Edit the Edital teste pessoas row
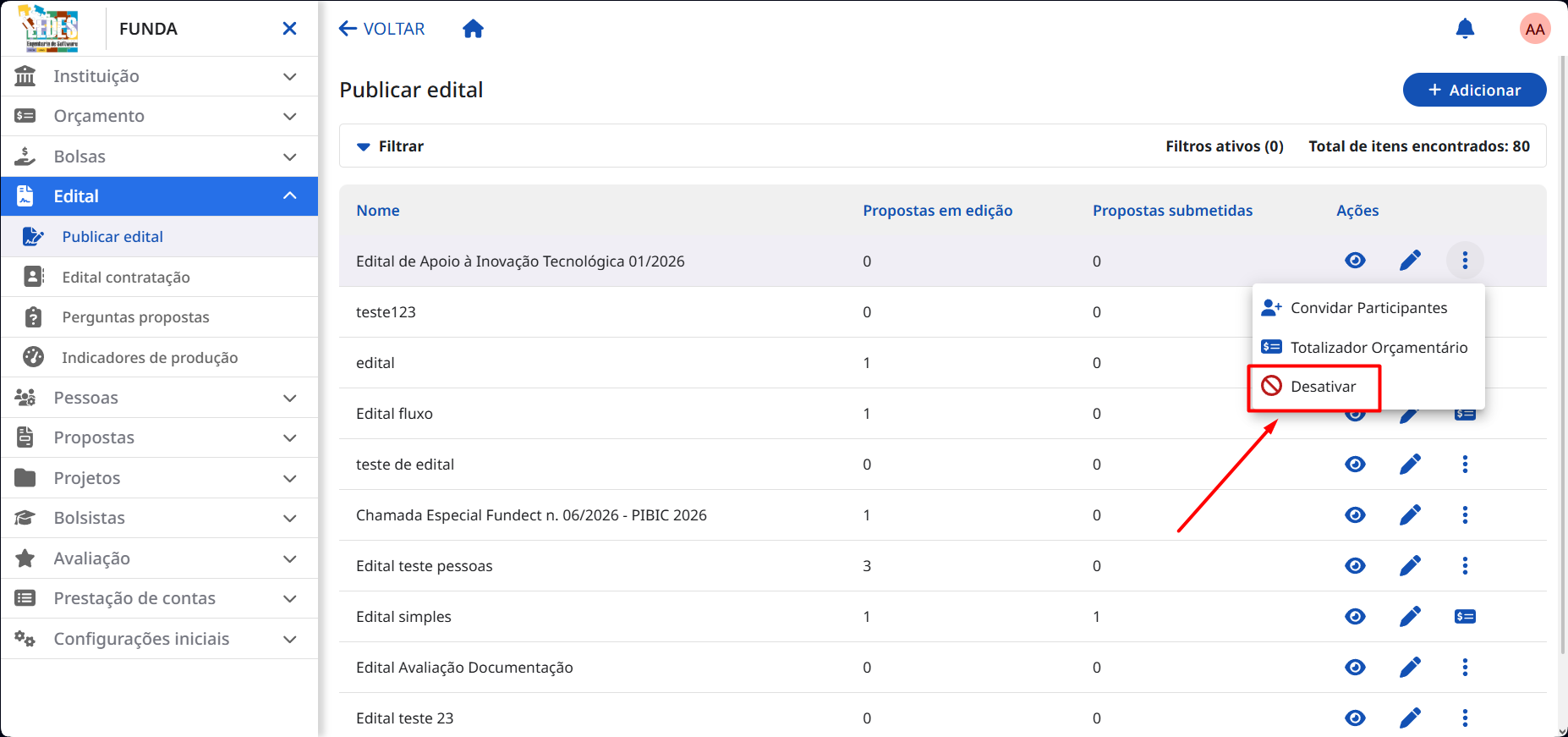 (x=1410, y=565)
